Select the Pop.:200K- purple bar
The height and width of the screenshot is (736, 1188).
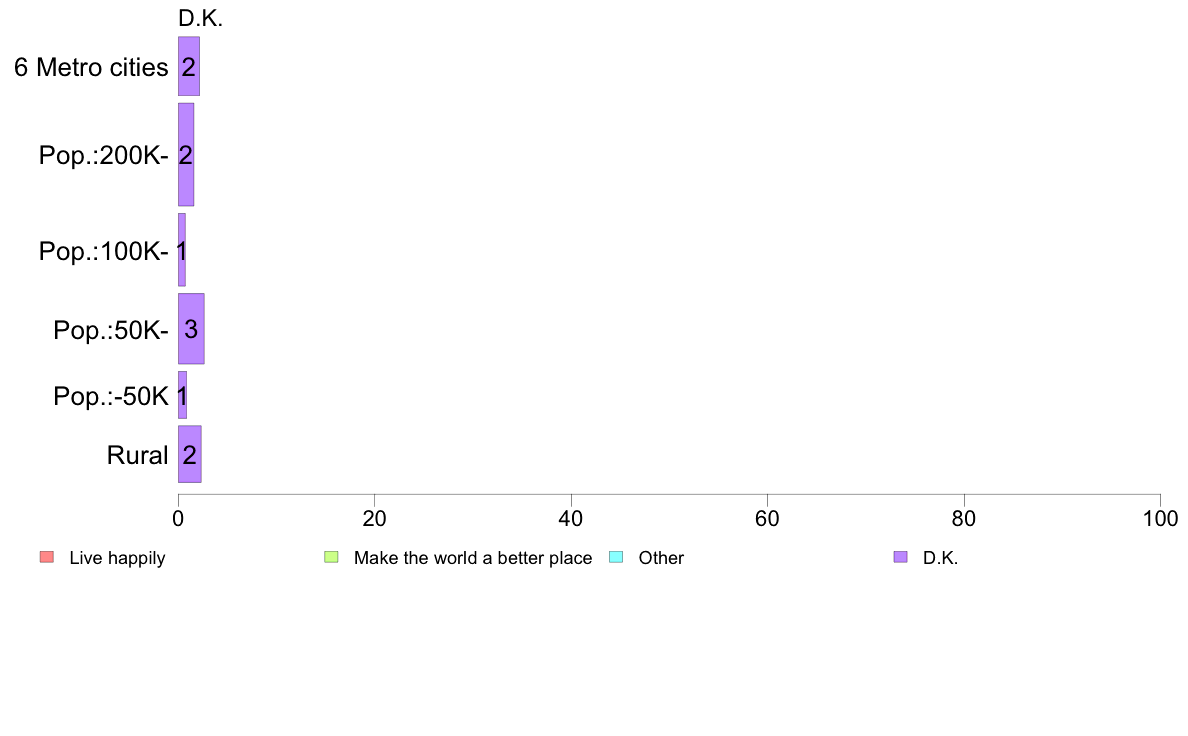tap(186, 155)
